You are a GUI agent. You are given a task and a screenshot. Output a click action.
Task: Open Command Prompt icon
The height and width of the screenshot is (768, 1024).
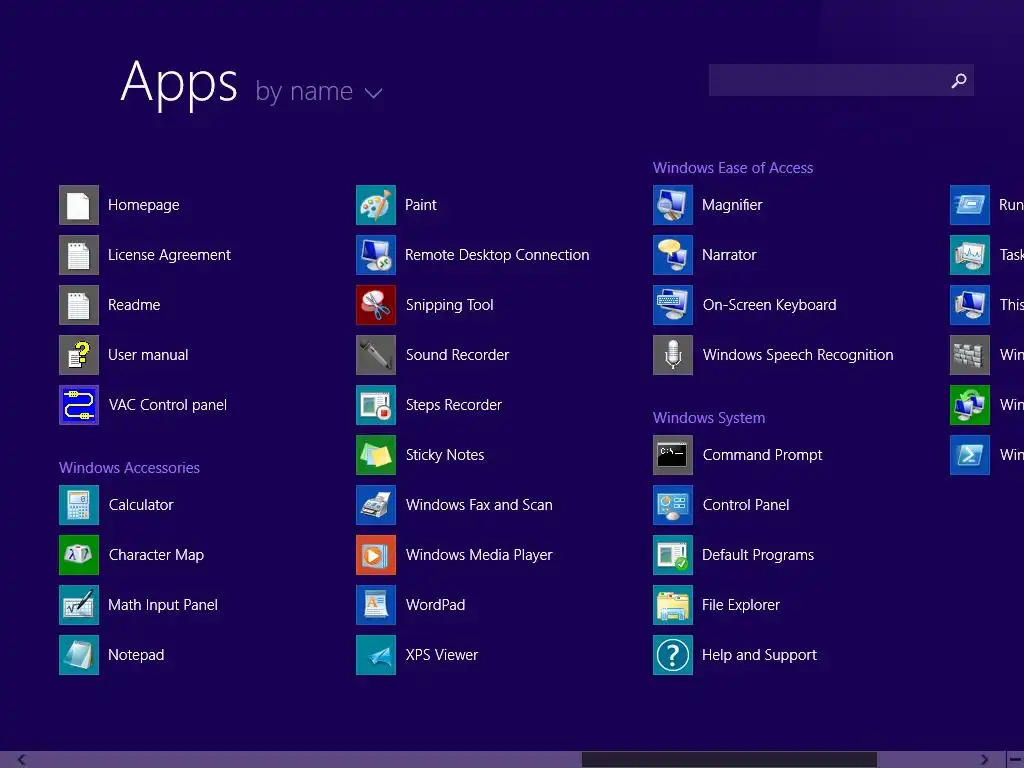point(673,455)
